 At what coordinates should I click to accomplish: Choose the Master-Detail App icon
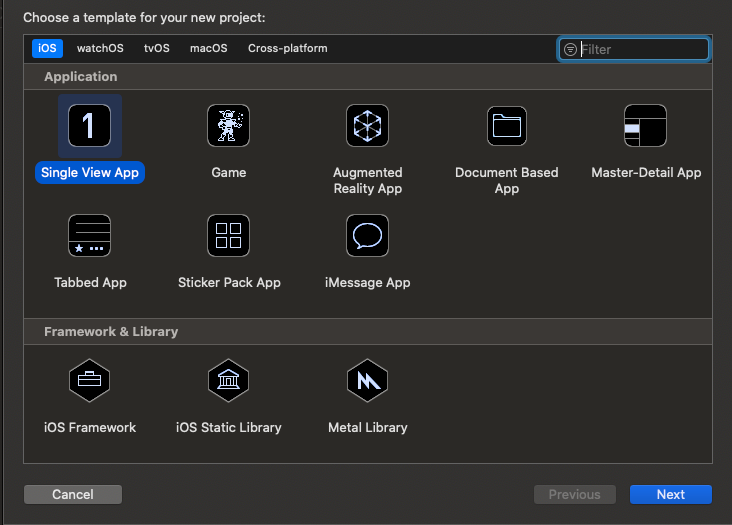646,126
